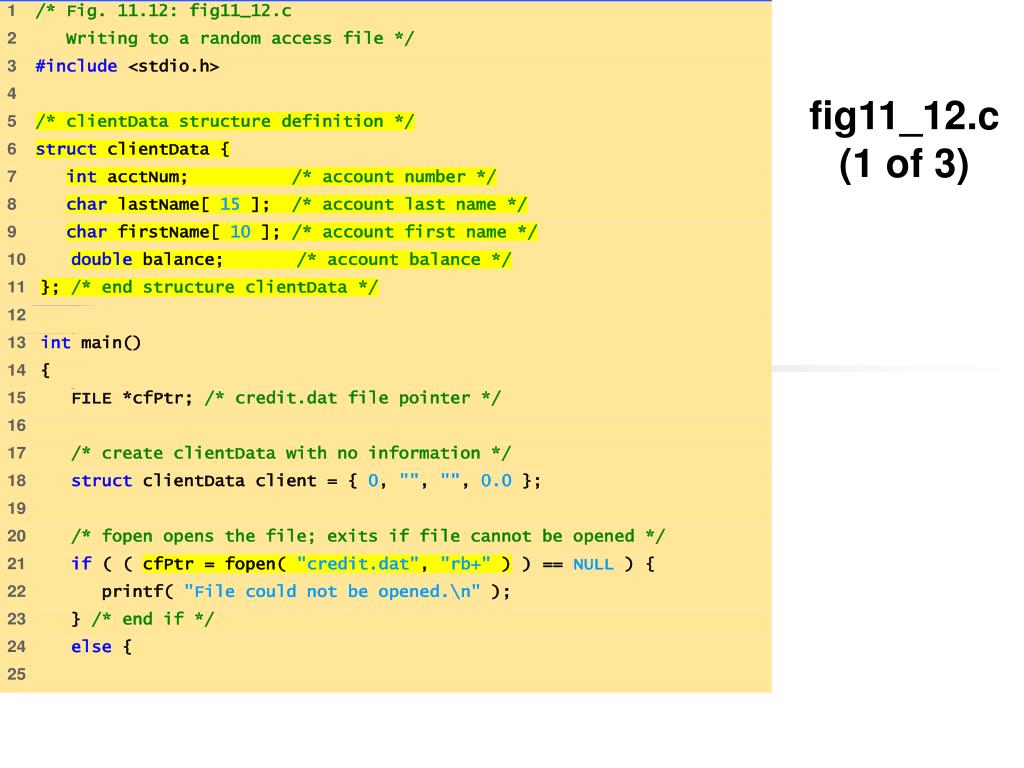The width and height of the screenshot is (1024, 768).
Task: Click the "0.0" value on line 18
Action: pos(496,481)
